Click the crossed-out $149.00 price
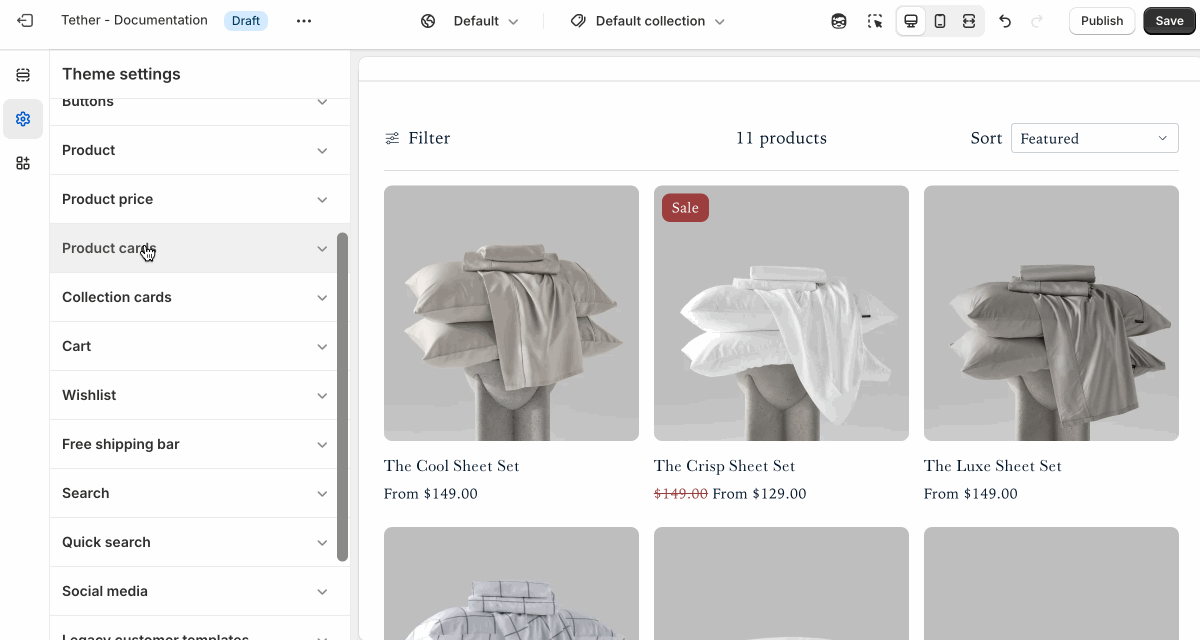Screen dimensions: 1200x640 [681, 494]
